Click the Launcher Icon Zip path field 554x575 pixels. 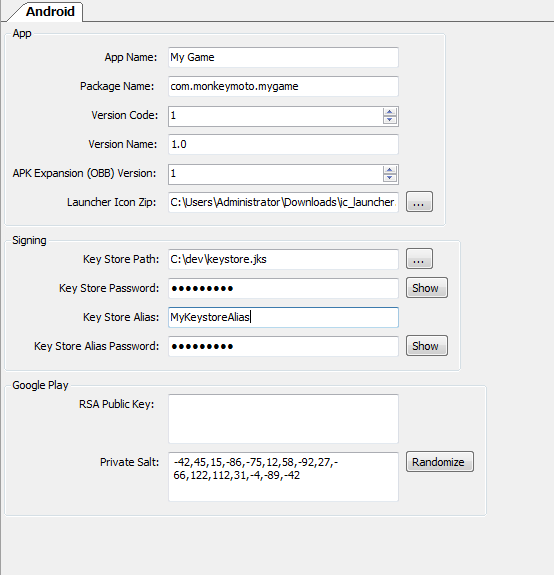[283, 202]
